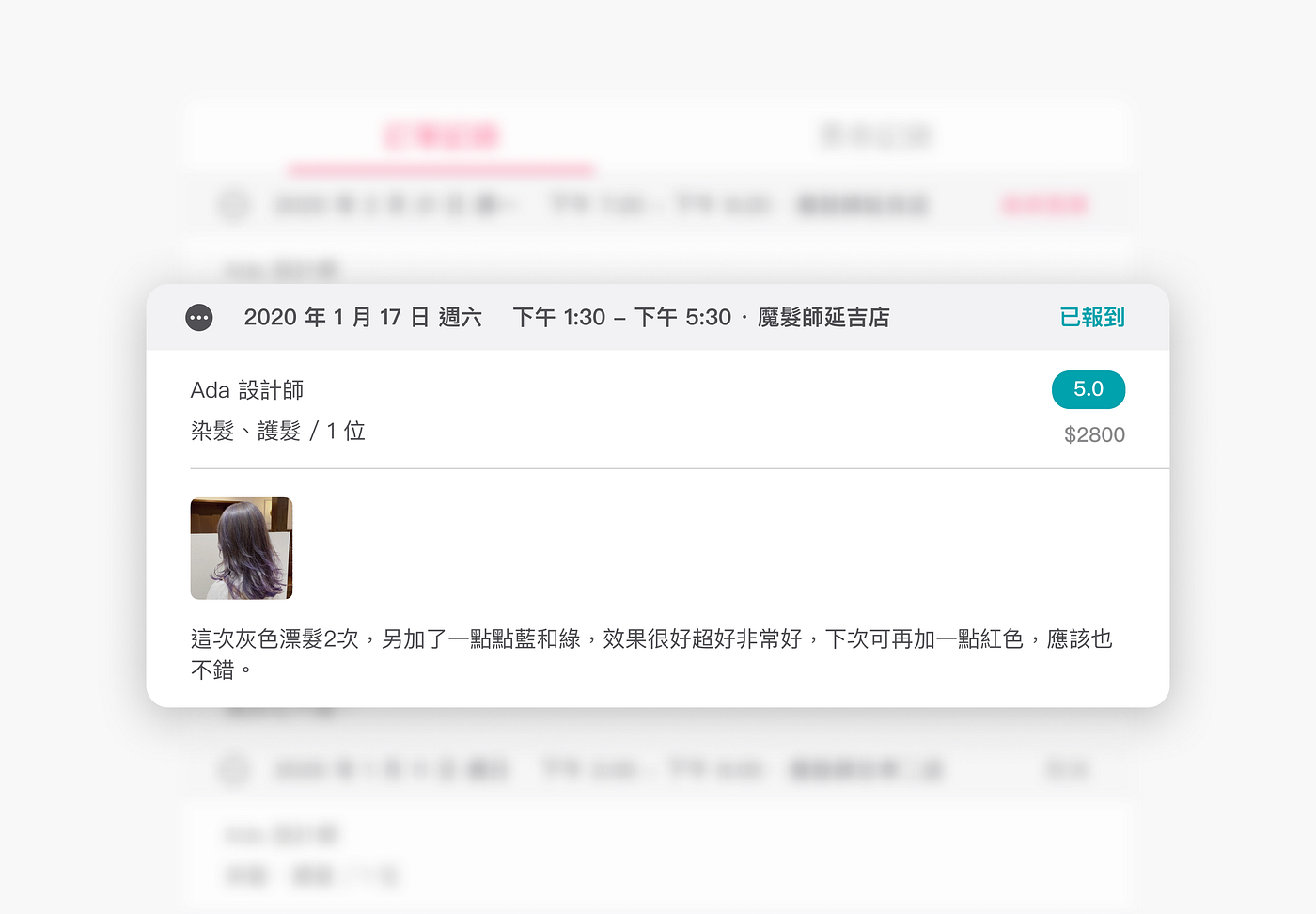This screenshot has height=914, width=1316.
Task: Open the blurred bold store name in lower row
Action: [866, 770]
